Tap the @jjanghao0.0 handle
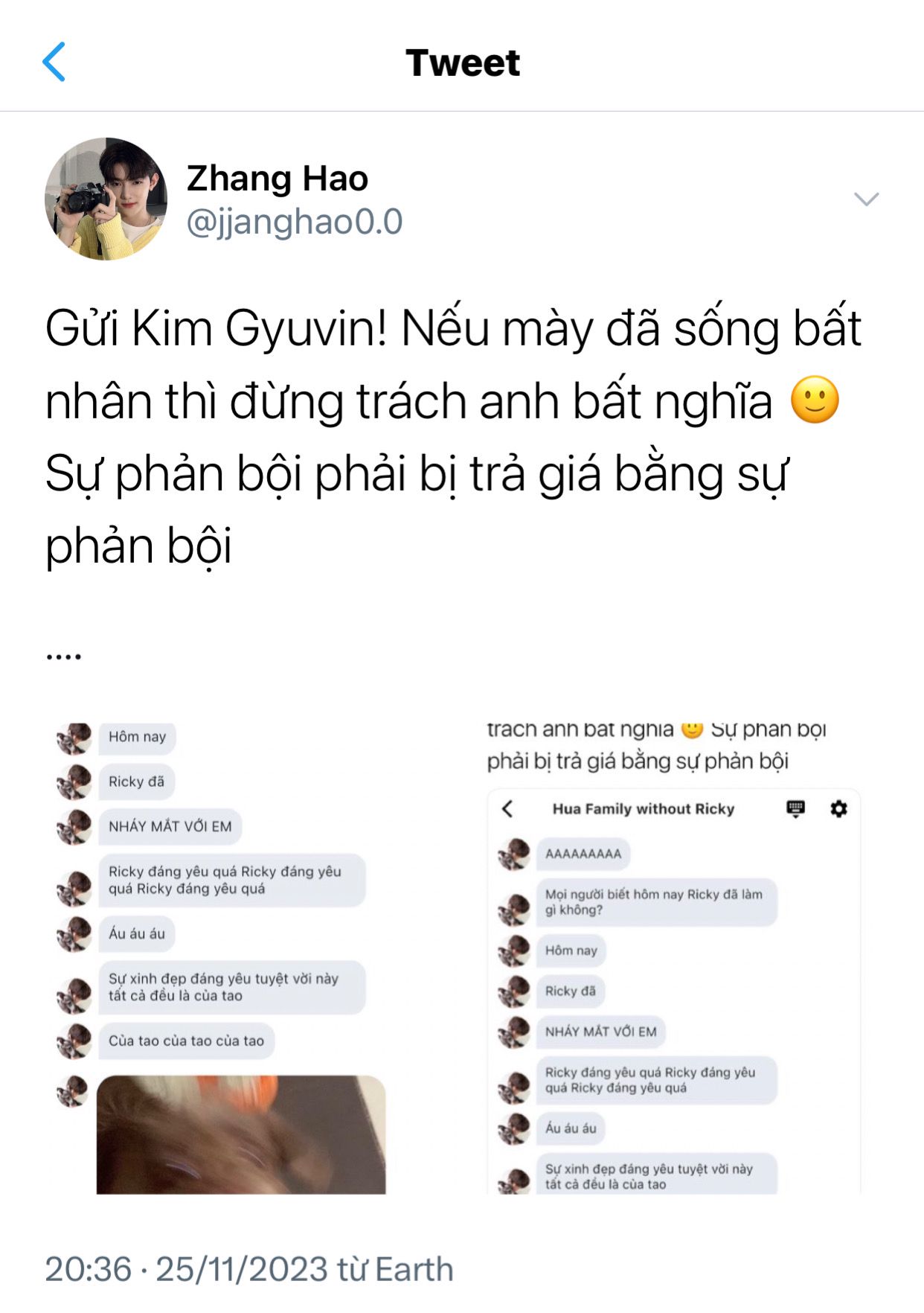Viewport: 924px width, 1313px height. 295,222
